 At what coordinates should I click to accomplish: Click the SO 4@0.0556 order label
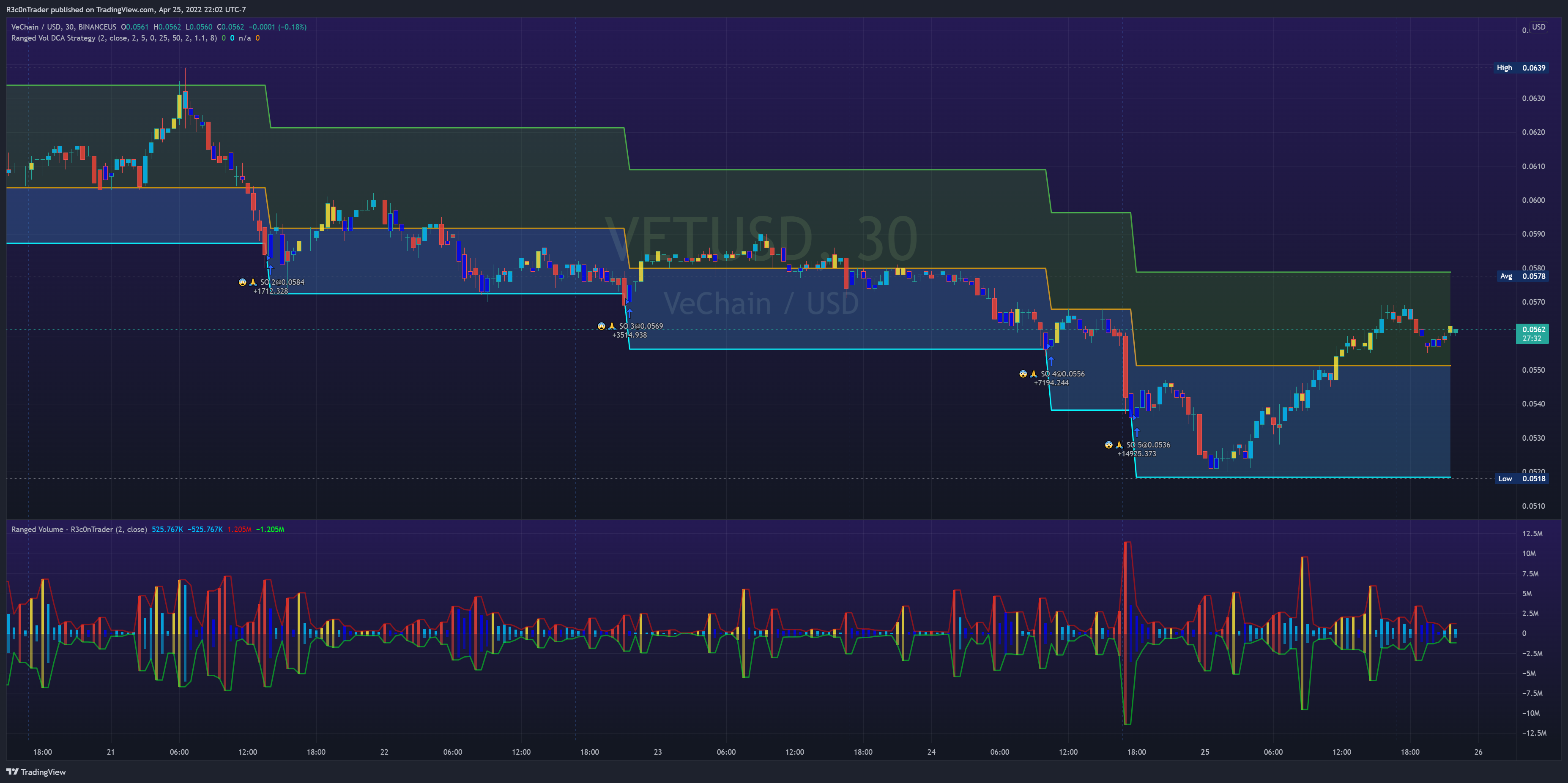pos(1062,374)
